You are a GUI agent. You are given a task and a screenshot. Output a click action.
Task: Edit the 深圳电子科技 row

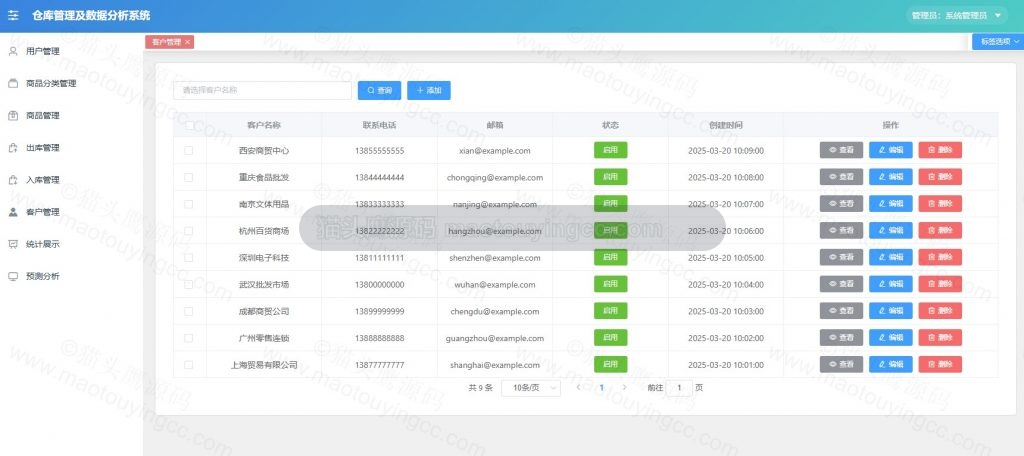coord(891,257)
